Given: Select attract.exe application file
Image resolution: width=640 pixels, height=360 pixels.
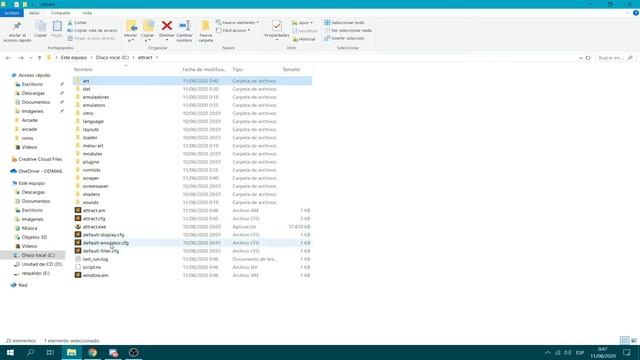Looking at the screenshot, I should 94,227.
